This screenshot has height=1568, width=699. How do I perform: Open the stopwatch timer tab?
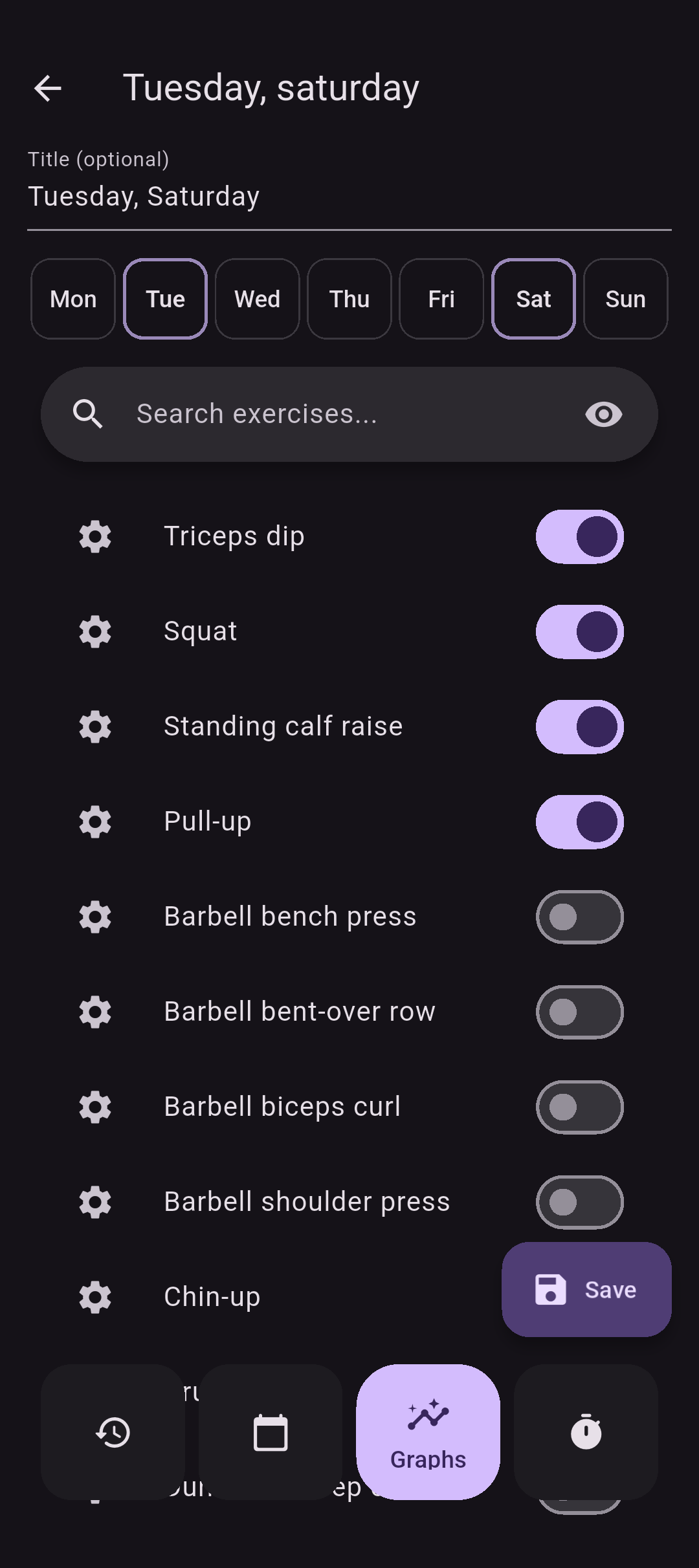[586, 1432]
